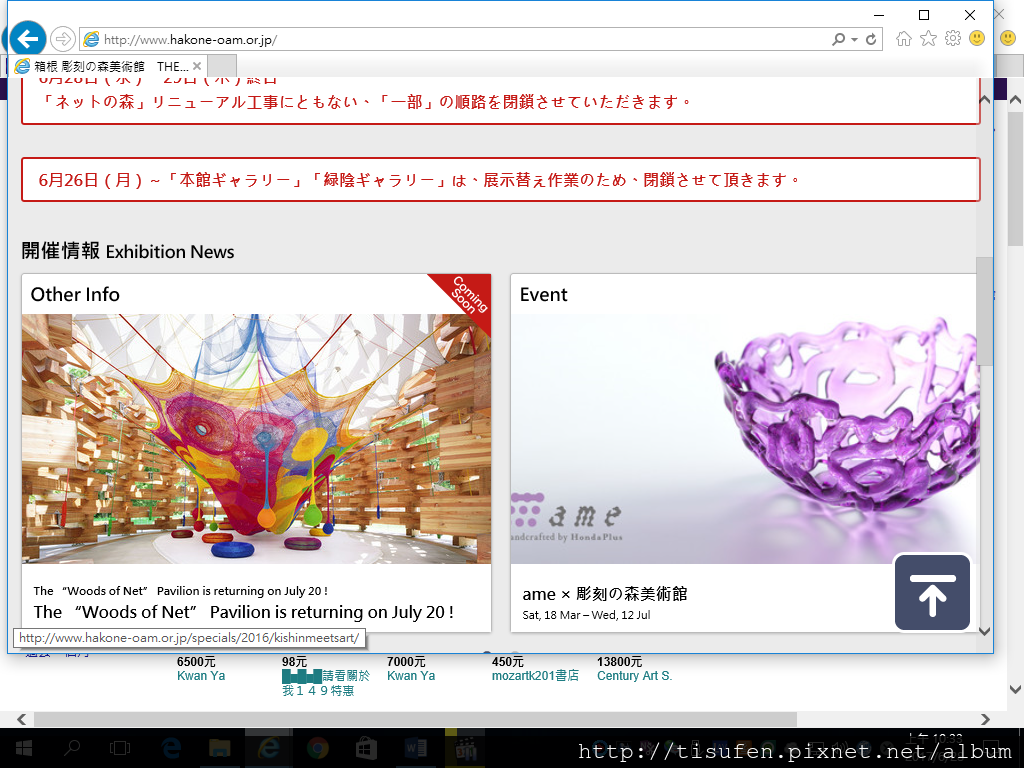The width and height of the screenshot is (1024, 768).
Task: Open the 請看關於我149特惠 link
Action: click(x=326, y=683)
